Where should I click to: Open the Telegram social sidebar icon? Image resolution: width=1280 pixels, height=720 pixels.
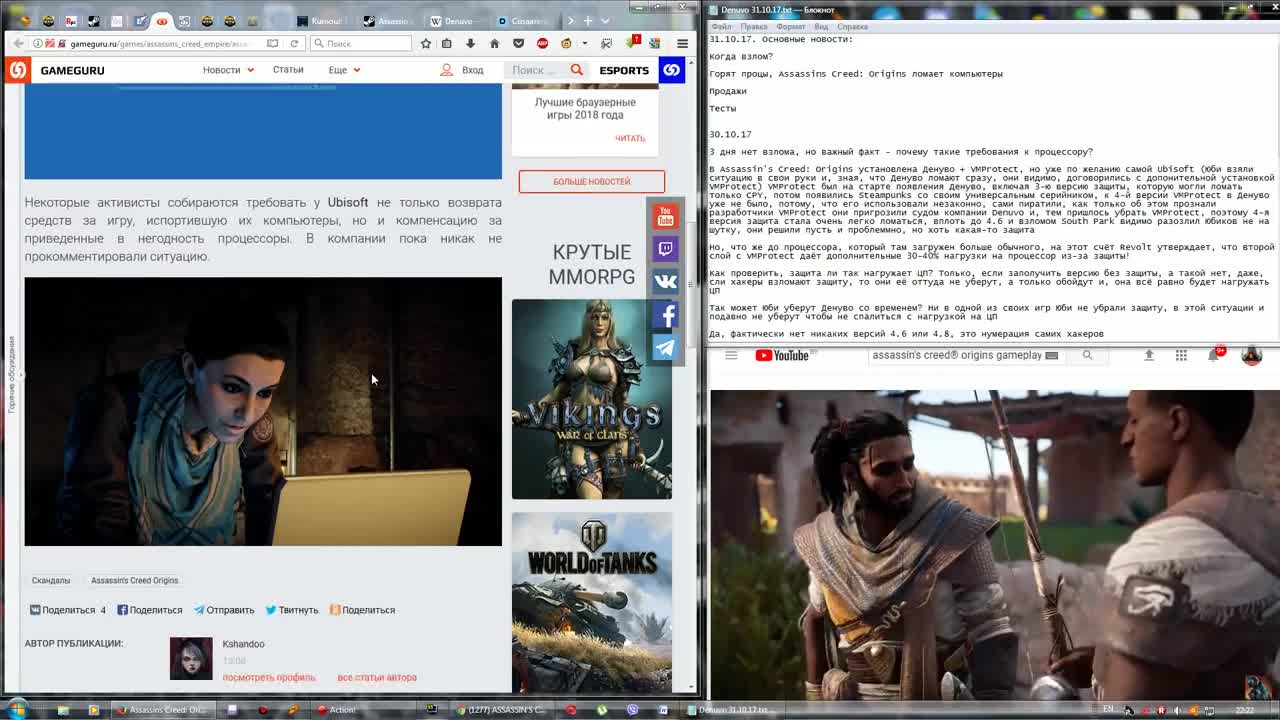point(665,347)
